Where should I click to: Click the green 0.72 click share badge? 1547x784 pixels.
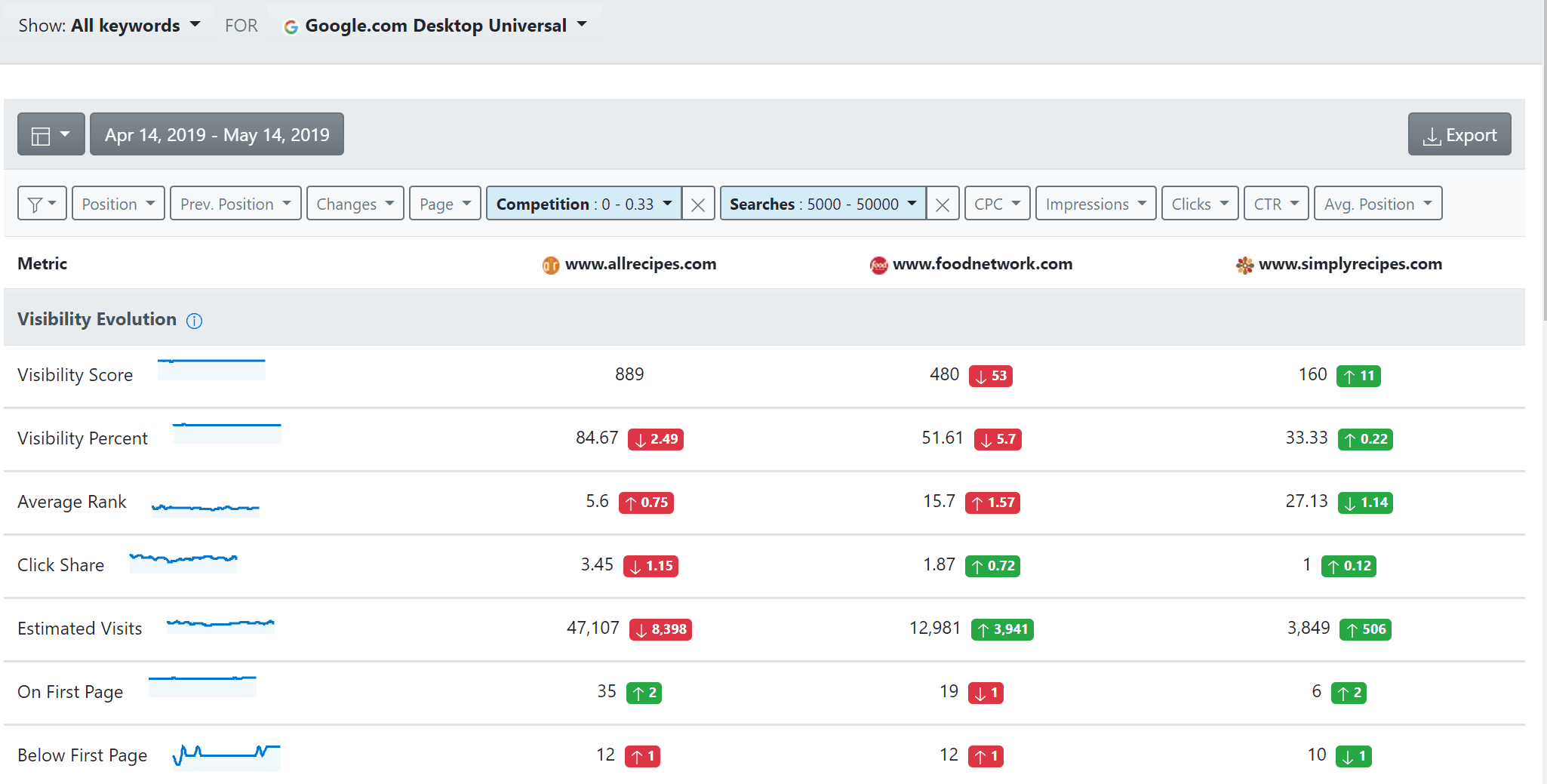click(x=992, y=566)
